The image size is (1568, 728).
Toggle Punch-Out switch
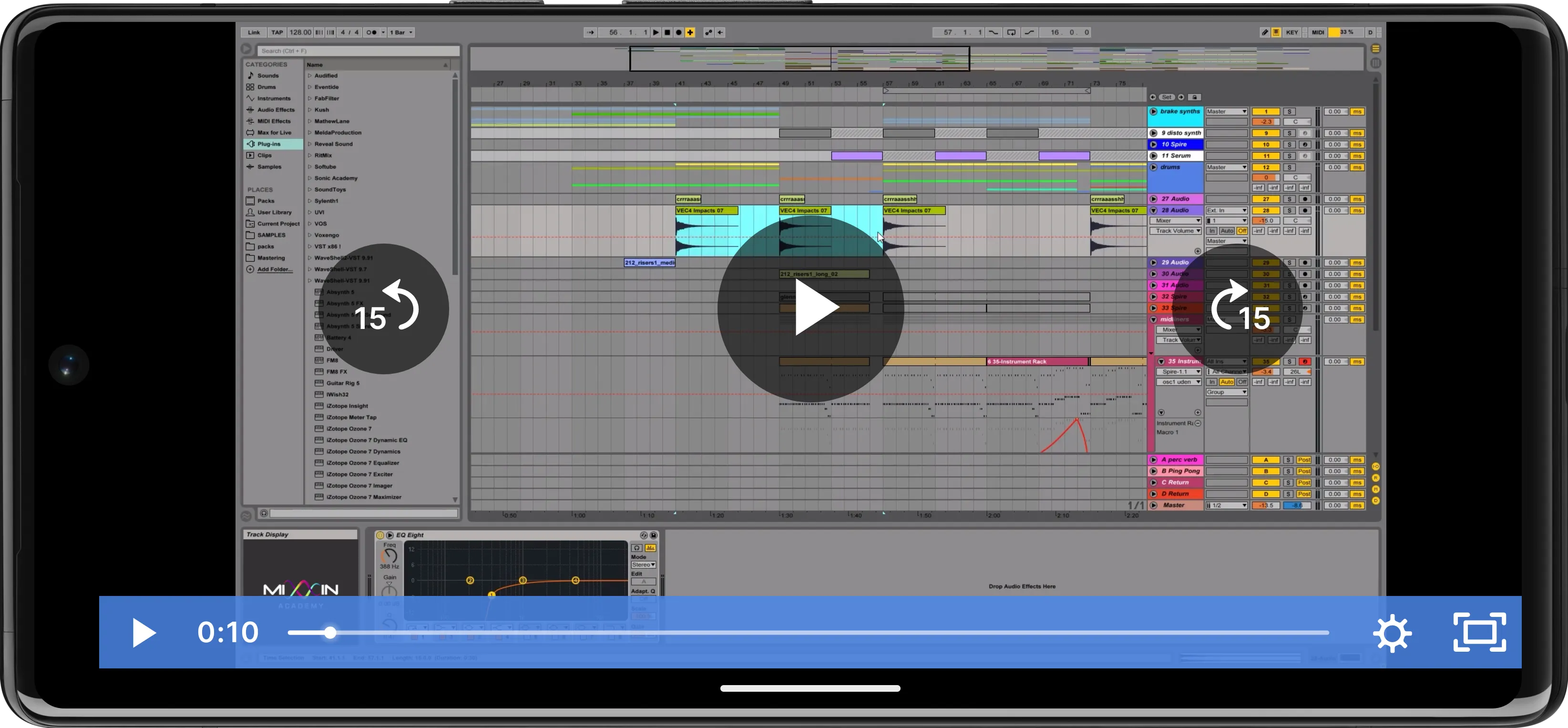[x=1029, y=32]
